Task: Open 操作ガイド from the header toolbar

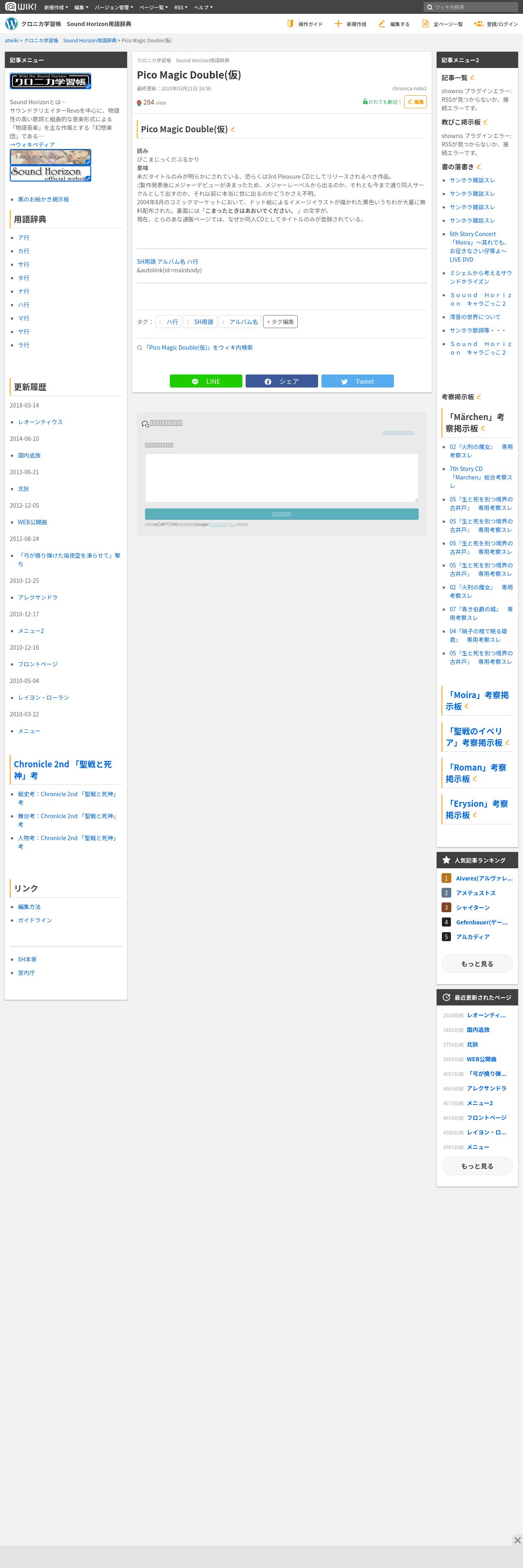Action: [x=304, y=24]
